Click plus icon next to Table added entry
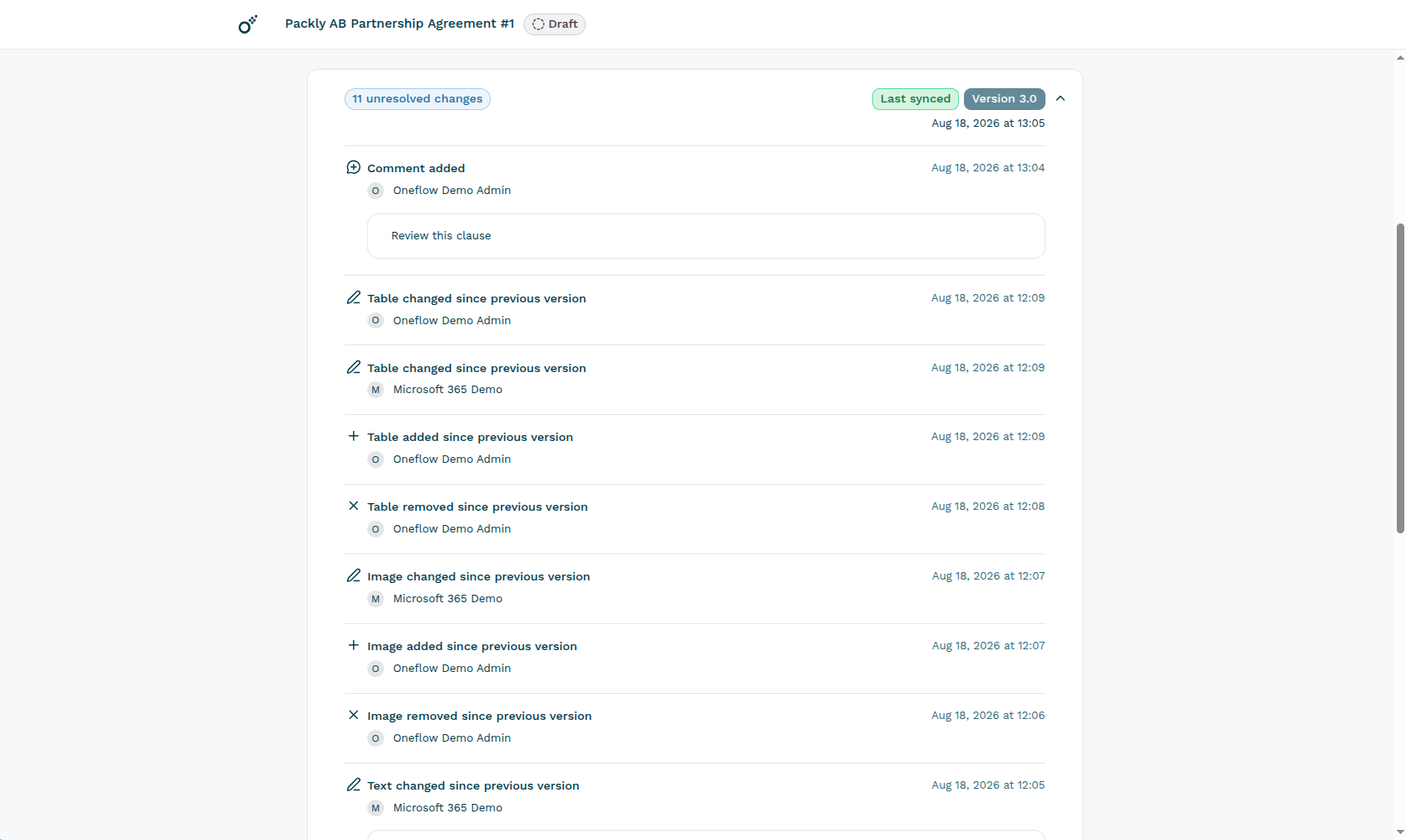The image size is (1406, 840). click(354, 436)
